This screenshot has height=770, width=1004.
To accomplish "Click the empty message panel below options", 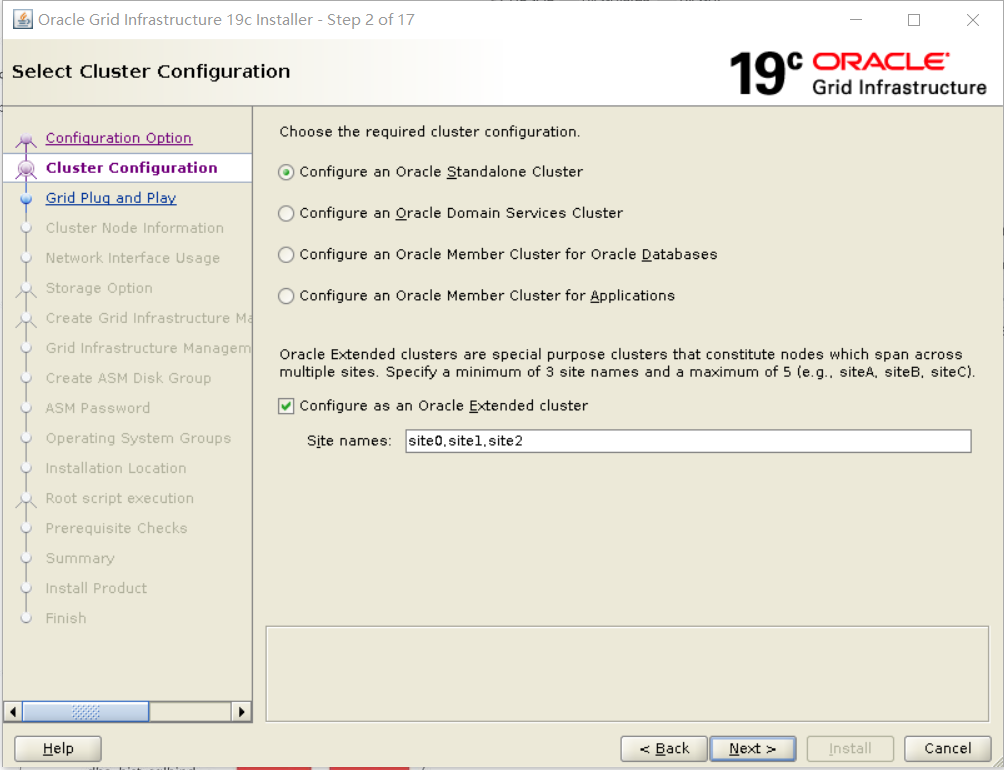I will [x=627, y=674].
